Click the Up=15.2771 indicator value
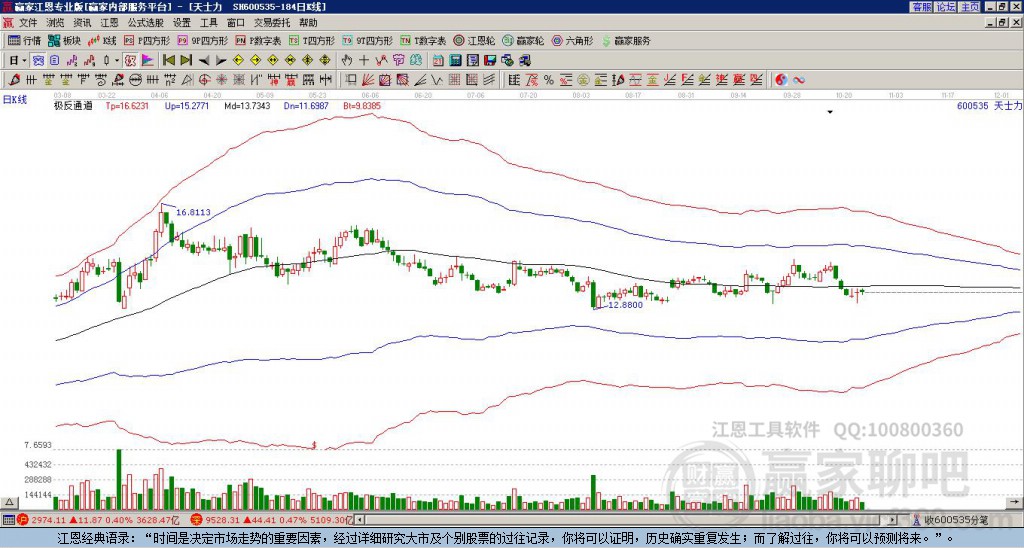This screenshot has height=548, width=1024. (x=187, y=106)
